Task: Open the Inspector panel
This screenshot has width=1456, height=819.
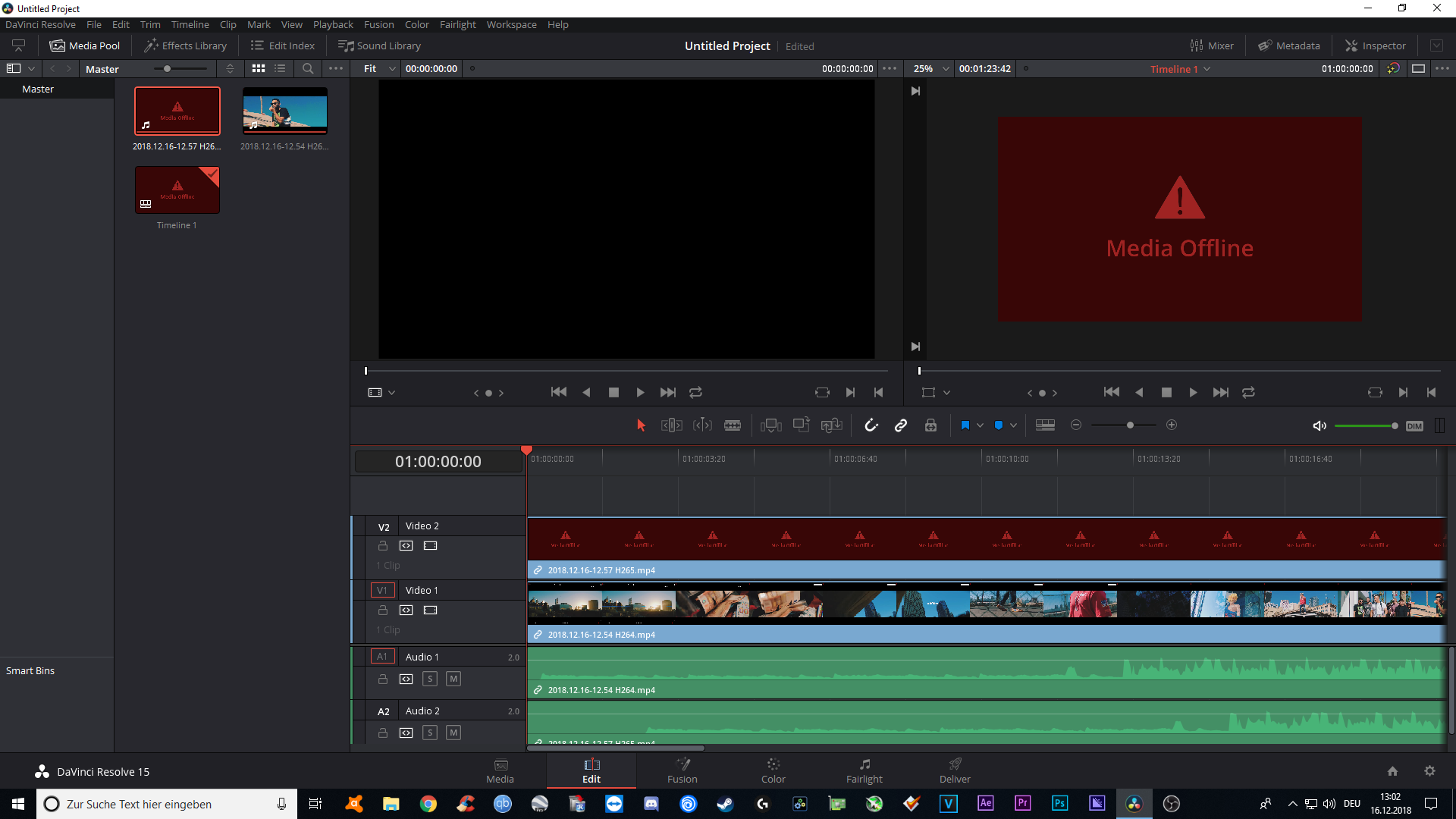Action: tap(1376, 45)
